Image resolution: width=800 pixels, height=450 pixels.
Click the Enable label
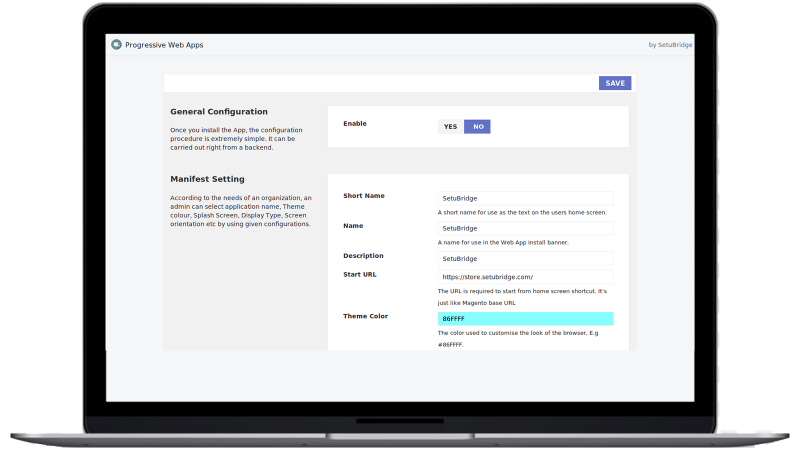click(355, 123)
